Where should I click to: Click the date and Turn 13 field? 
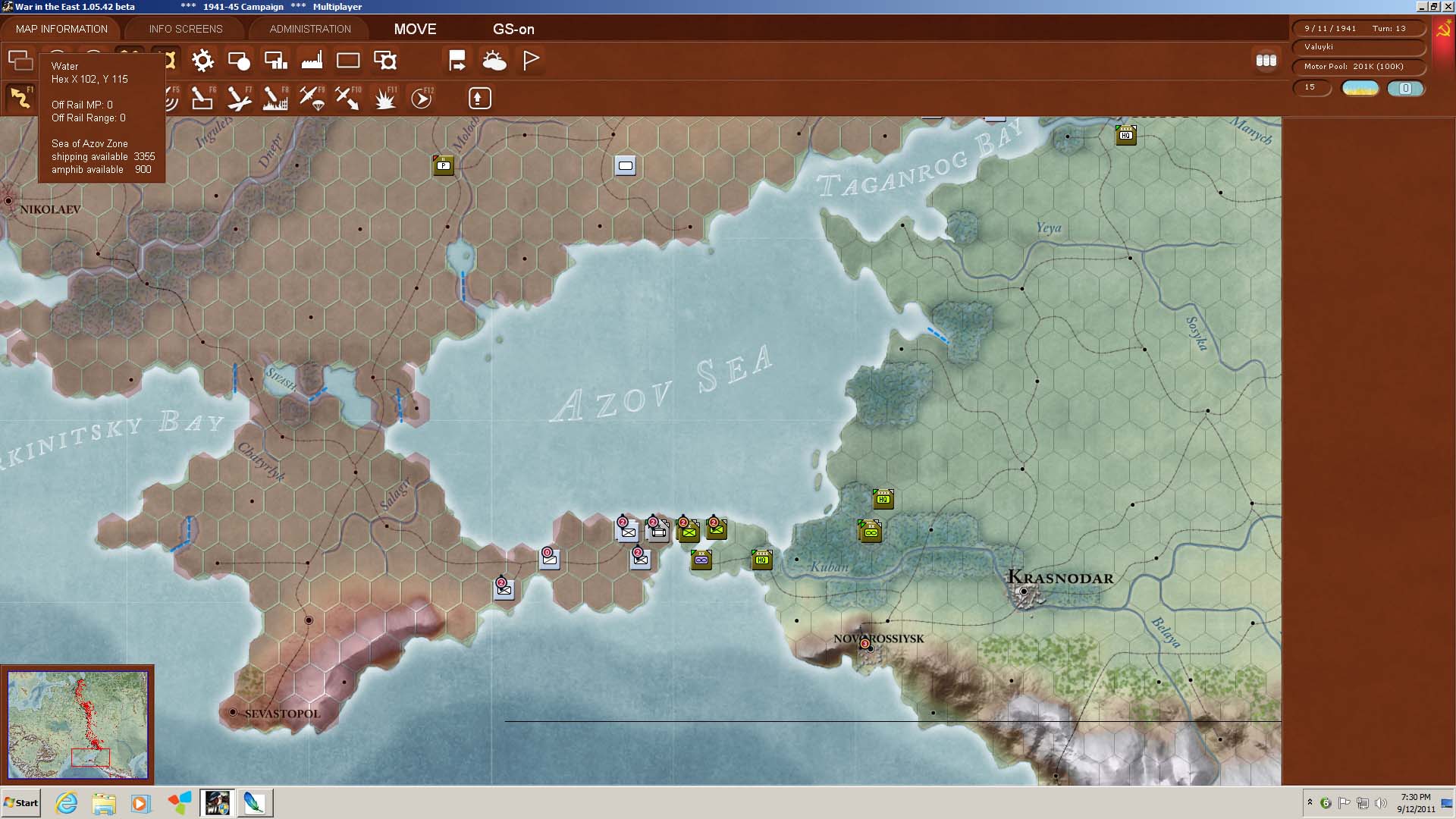(1357, 29)
